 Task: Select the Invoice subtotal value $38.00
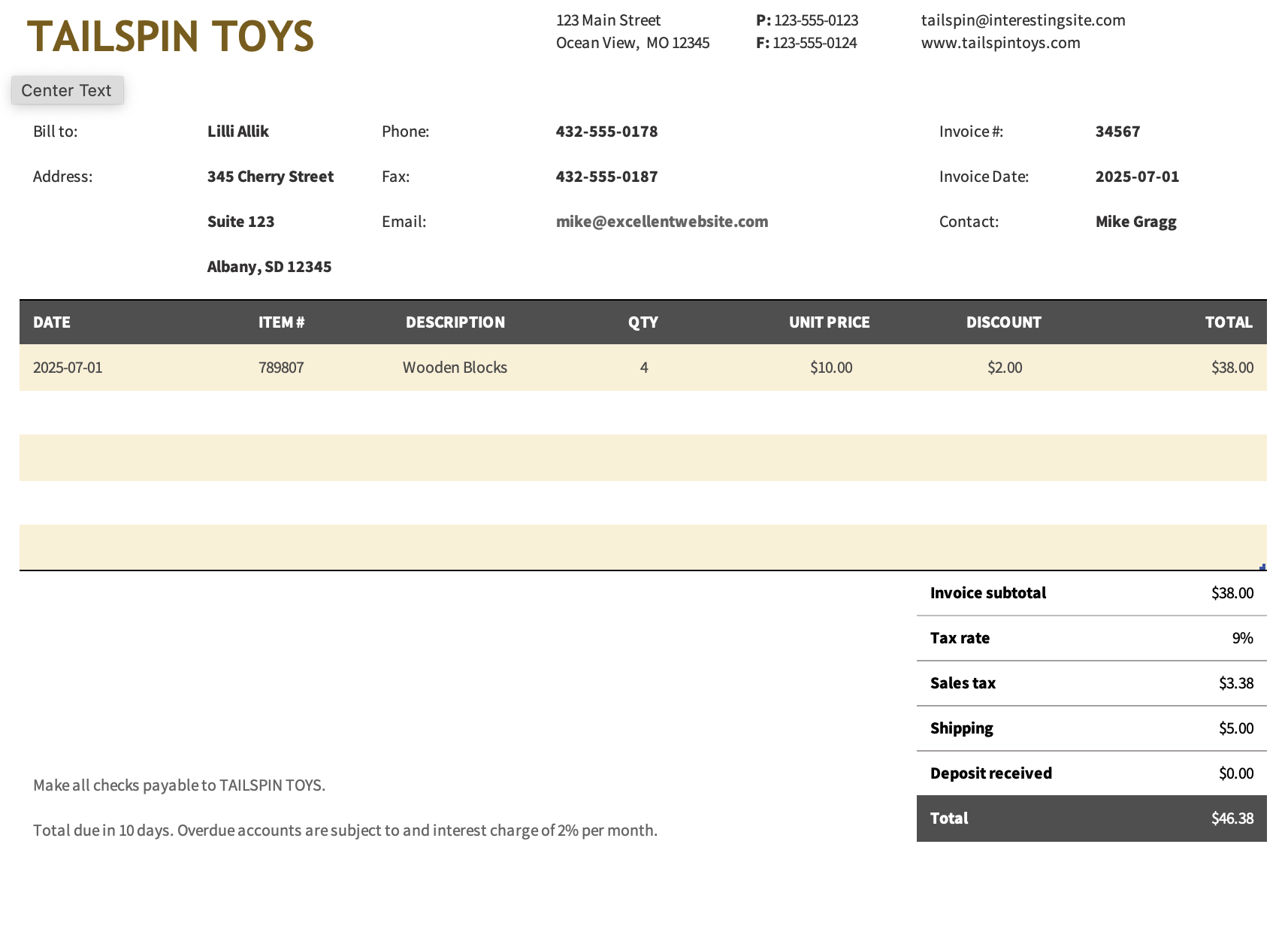click(1232, 593)
